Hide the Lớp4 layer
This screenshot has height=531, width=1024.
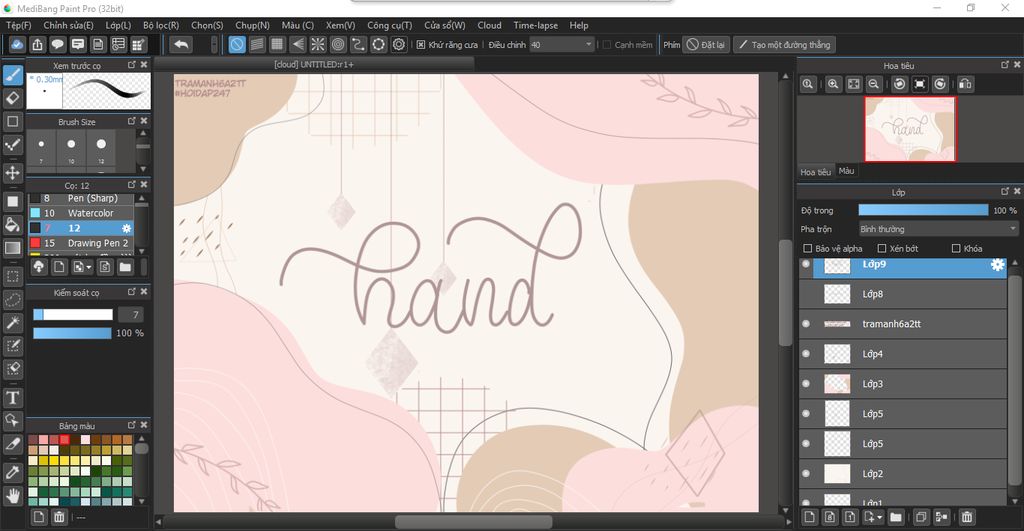pos(806,354)
